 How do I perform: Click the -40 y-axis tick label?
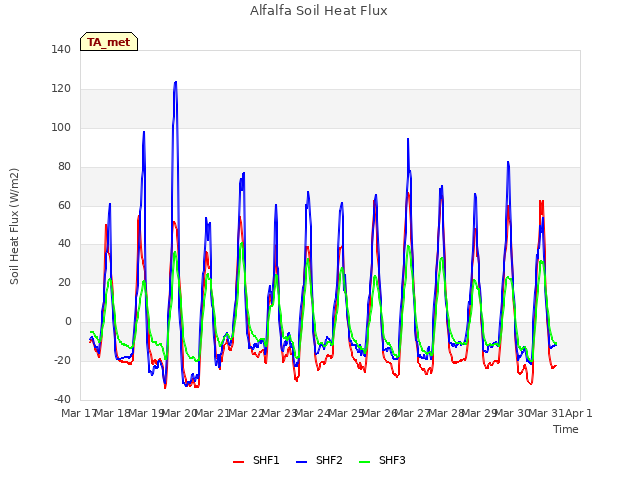click(x=62, y=399)
